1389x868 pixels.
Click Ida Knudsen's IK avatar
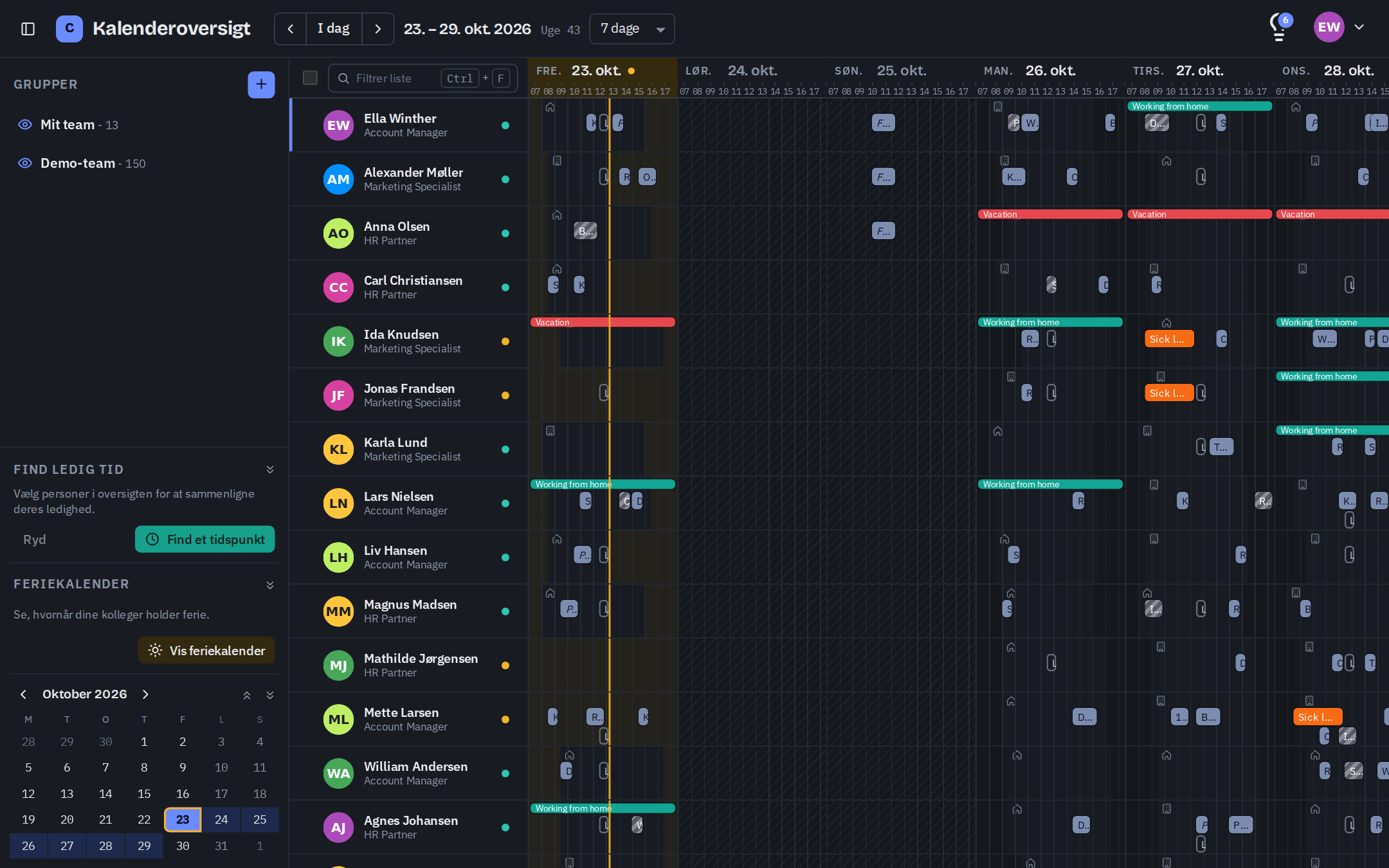[338, 341]
